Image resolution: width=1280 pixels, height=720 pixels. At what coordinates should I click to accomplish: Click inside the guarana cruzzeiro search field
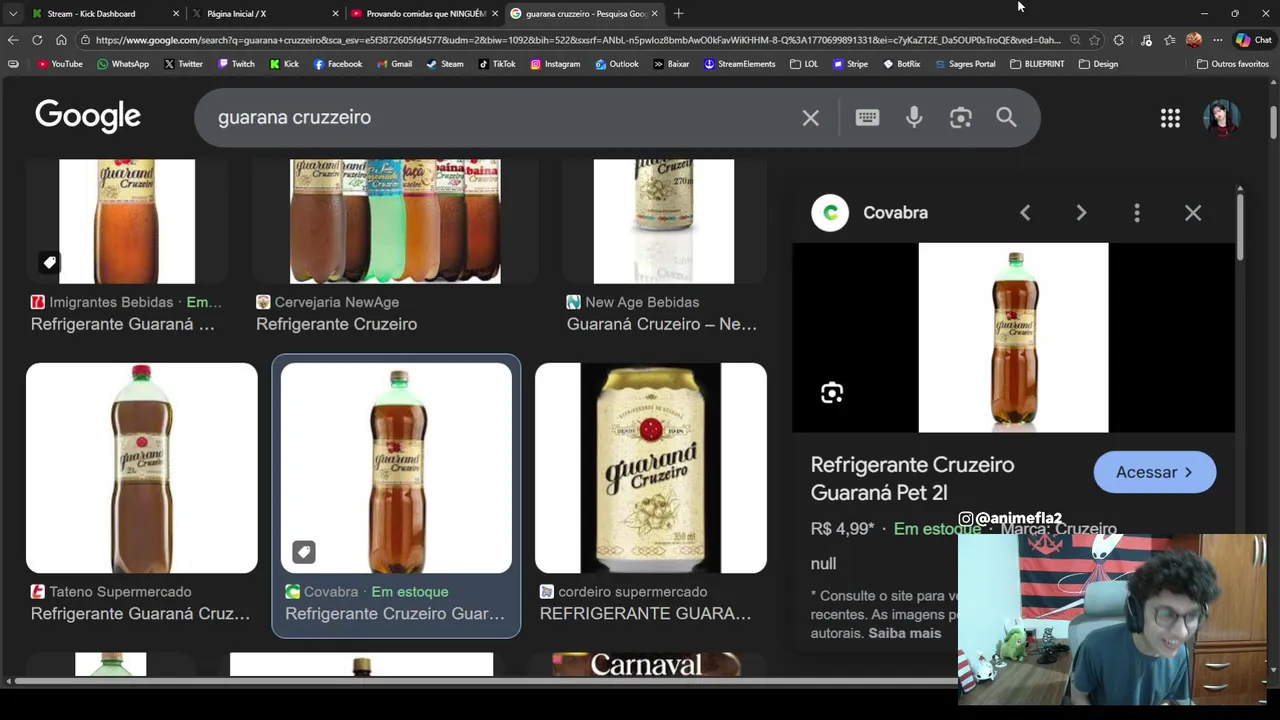click(500, 118)
